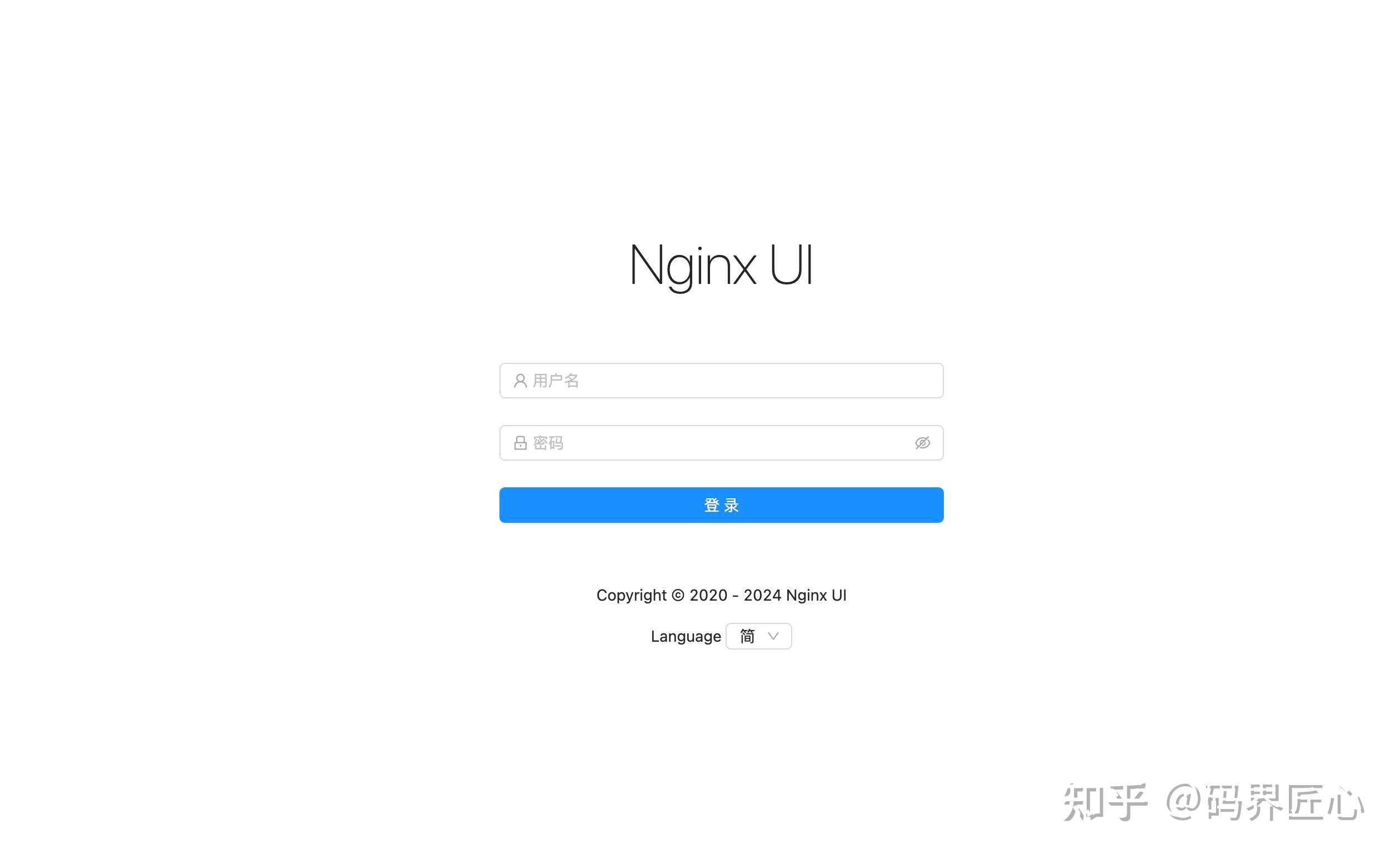The image size is (1400, 859).
Task: Open the Language selector dropdown
Action: pos(758,636)
